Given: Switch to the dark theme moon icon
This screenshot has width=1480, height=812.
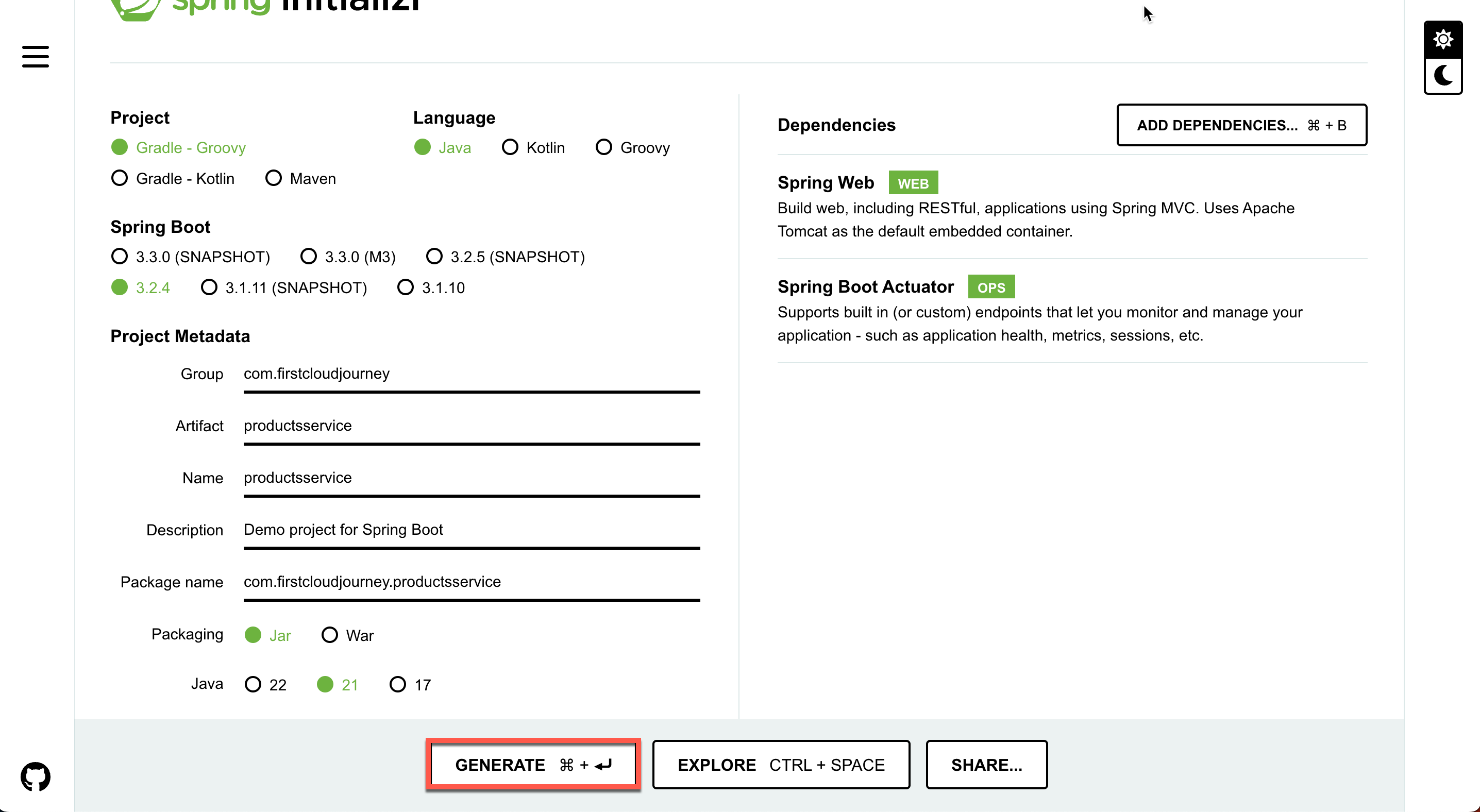Looking at the screenshot, I should pos(1443,75).
